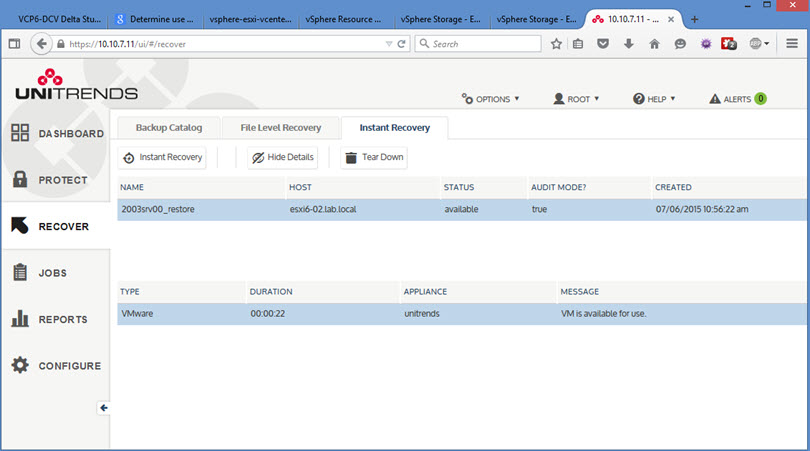Switch to the Backup Catalog tab
The height and width of the screenshot is (451, 810).
tap(169, 128)
